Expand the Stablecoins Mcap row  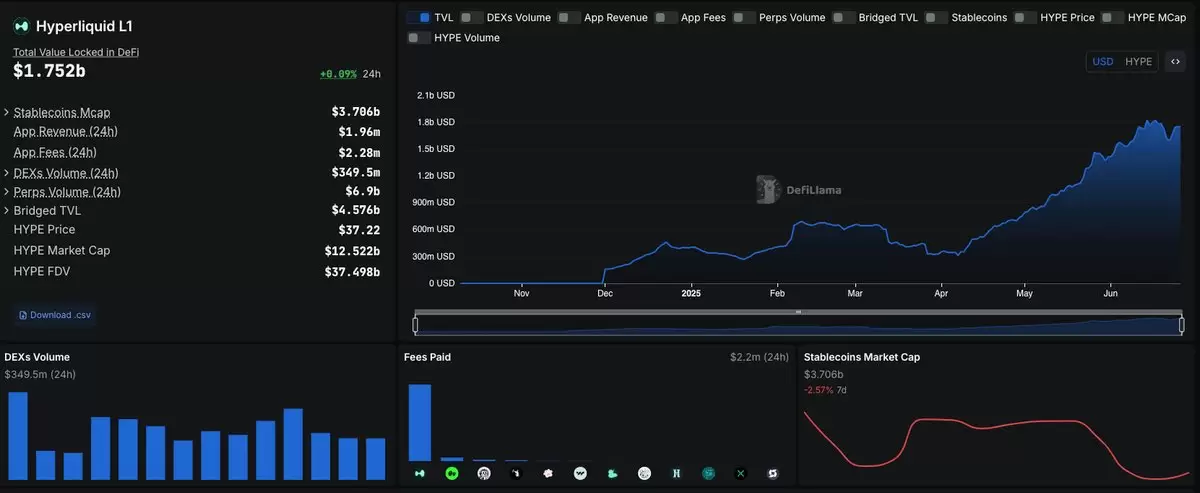(x=7, y=112)
